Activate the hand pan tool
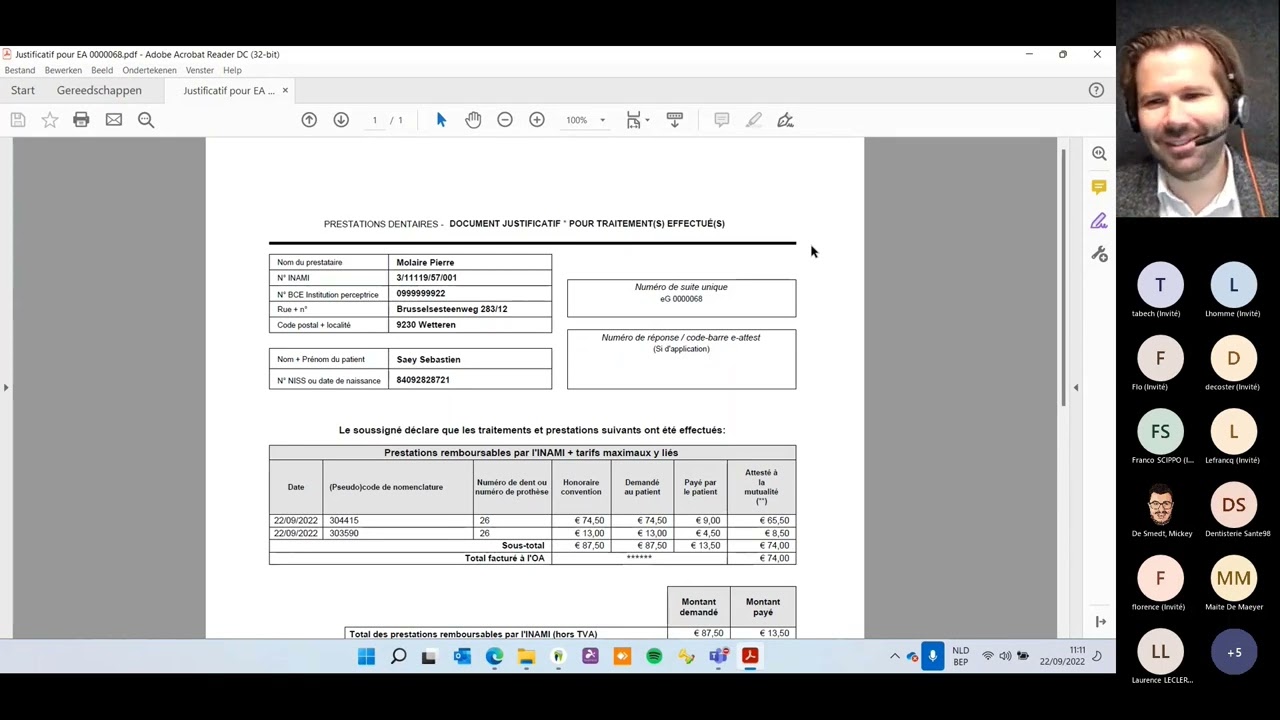Image resolution: width=1280 pixels, height=720 pixels. coord(473,120)
